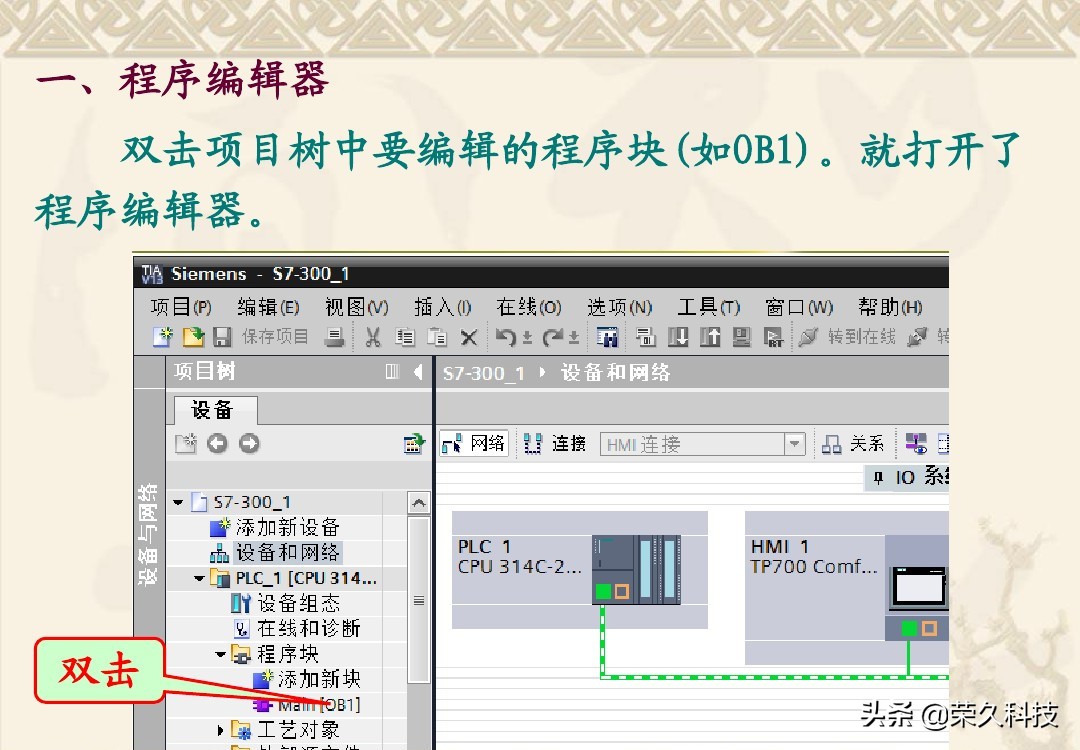Click the Paste icon in the toolbar

(436, 337)
